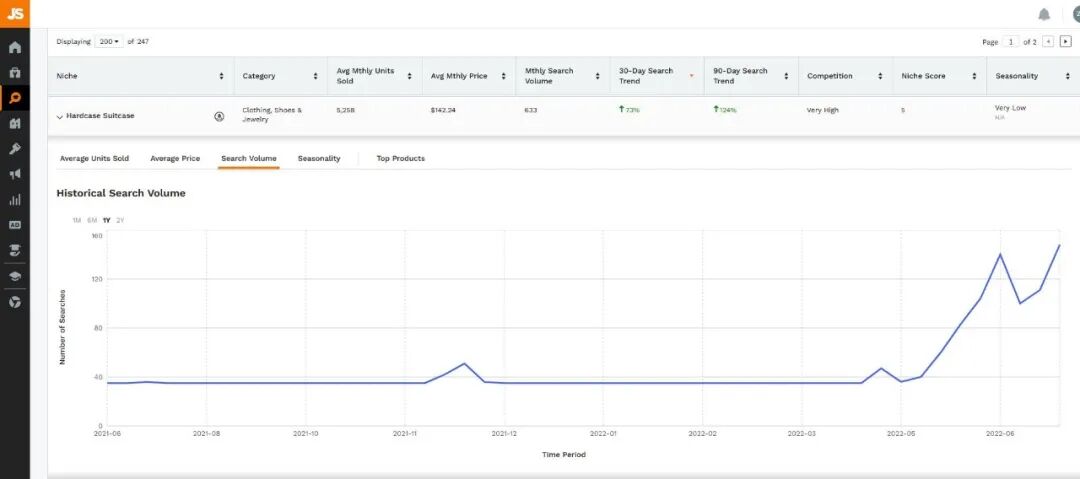Sort by Competition column
1080x479 pixels.
pos(880,77)
